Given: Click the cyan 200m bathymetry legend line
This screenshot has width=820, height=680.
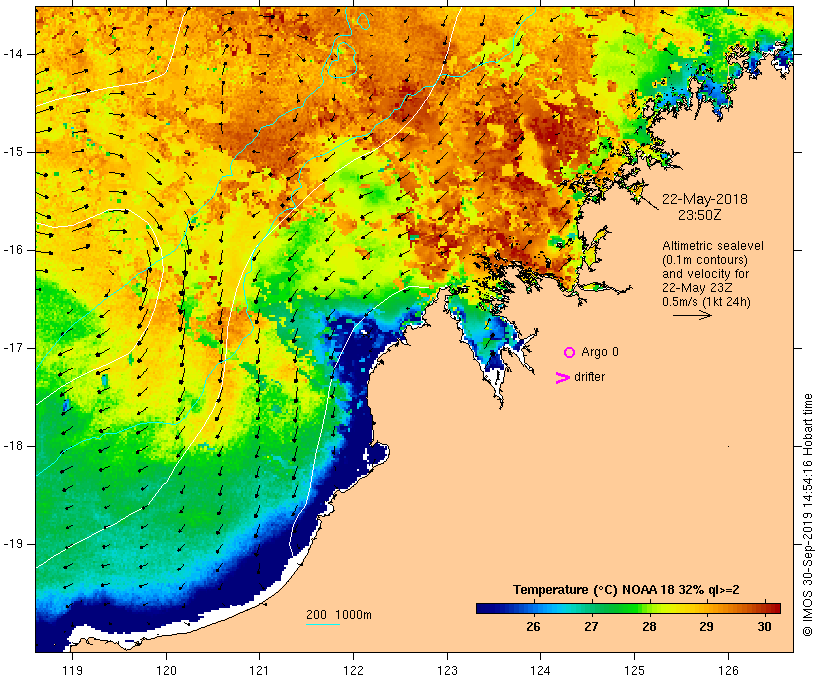Looking at the screenshot, I should [x=323, y=624].
